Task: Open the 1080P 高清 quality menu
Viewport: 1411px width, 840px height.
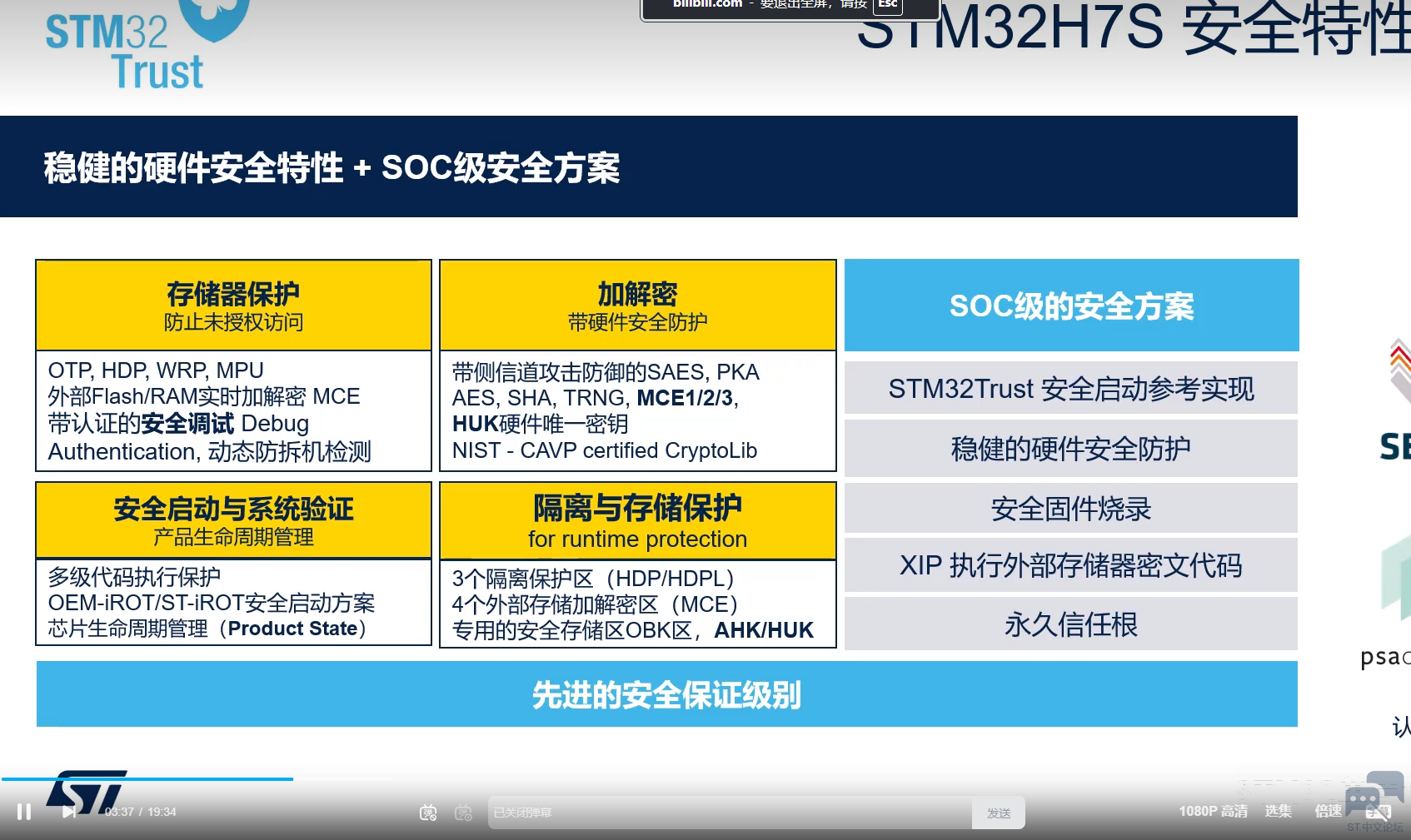Action: click(1213, 811)
